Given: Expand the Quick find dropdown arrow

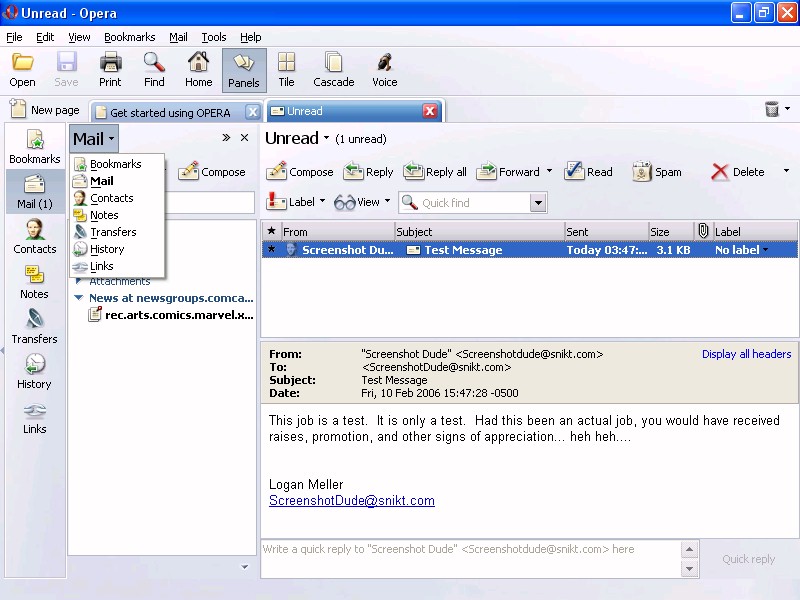Looking at the screenshot, I should tap(538, 203).
